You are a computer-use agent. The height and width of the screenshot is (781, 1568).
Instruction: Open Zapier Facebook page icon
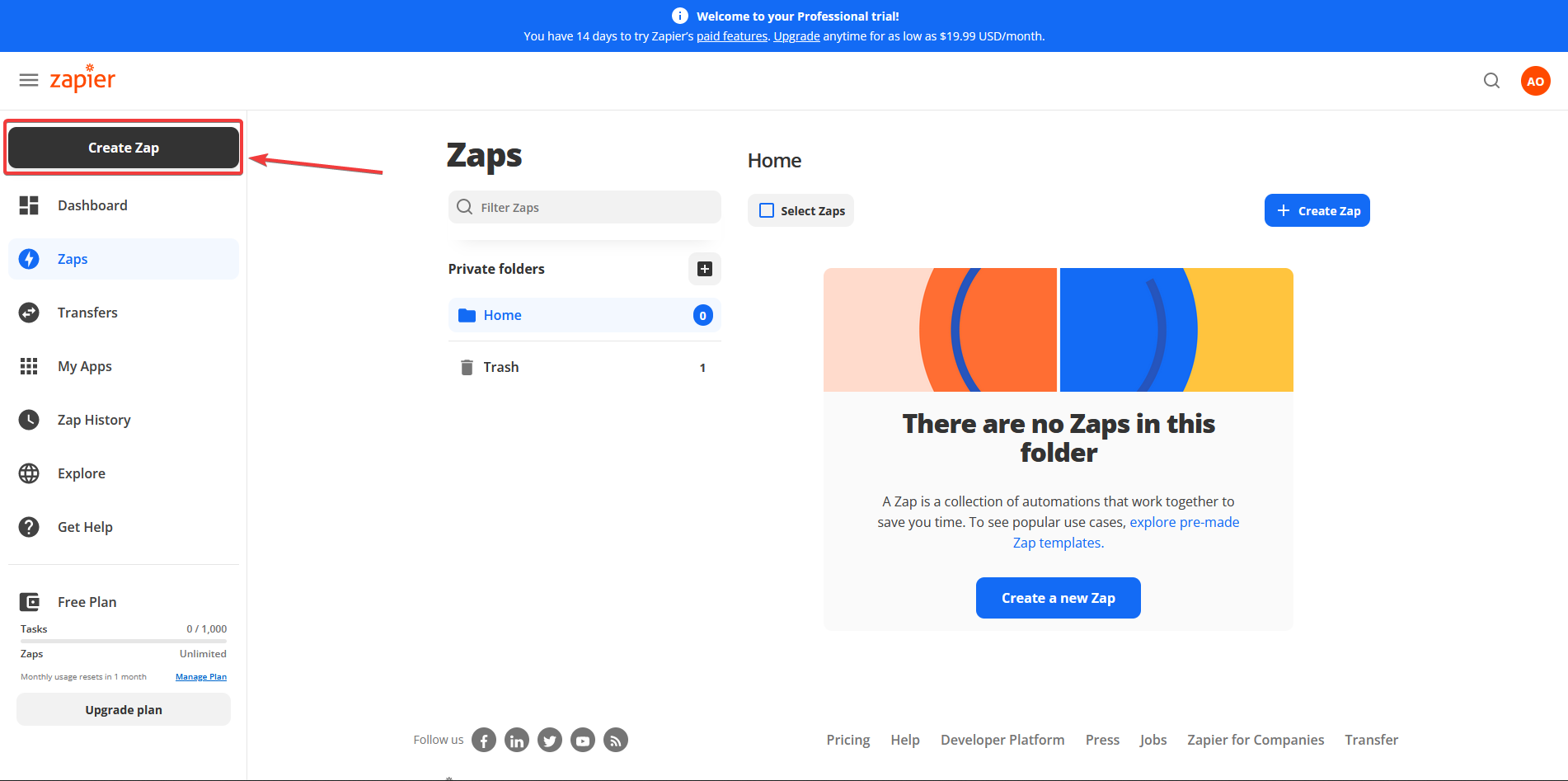tap(484, 740)
